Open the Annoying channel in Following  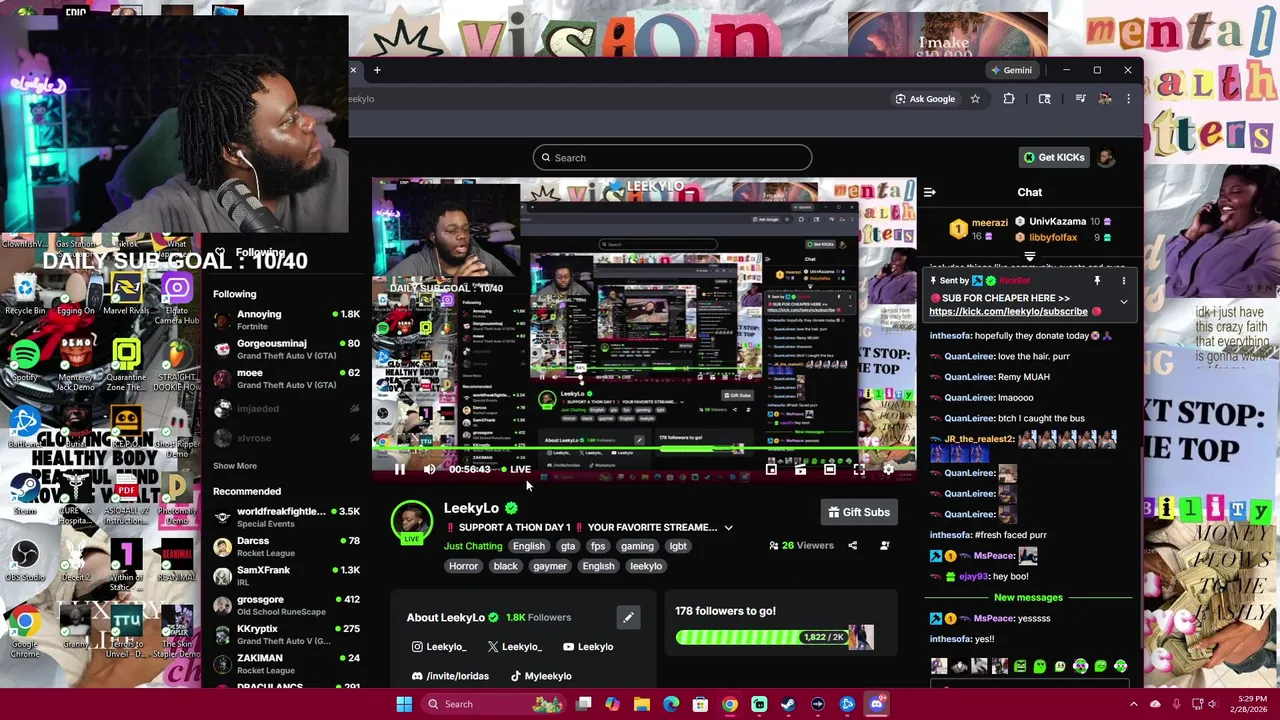tap(285, 319)
